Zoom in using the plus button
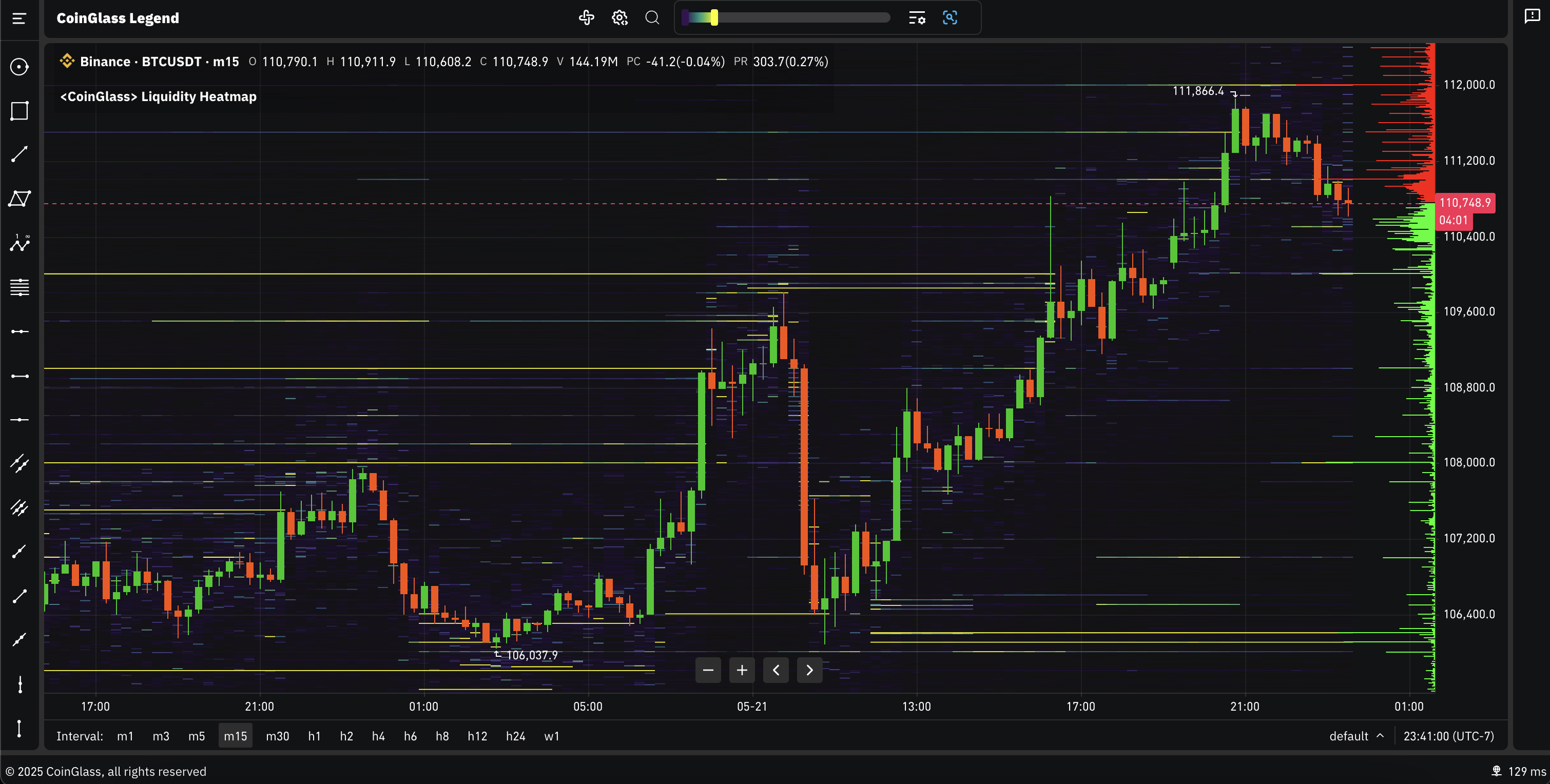The width and height of the screenshot is (1550, 784). pos(742,670)
